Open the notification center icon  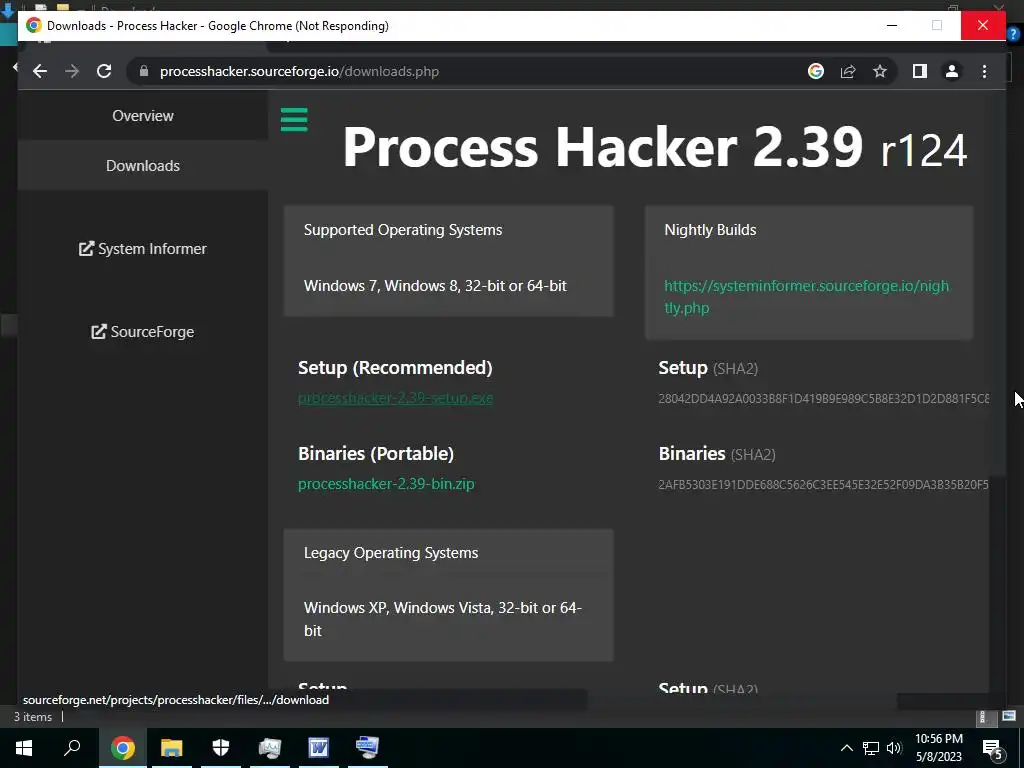click(993, 749)
